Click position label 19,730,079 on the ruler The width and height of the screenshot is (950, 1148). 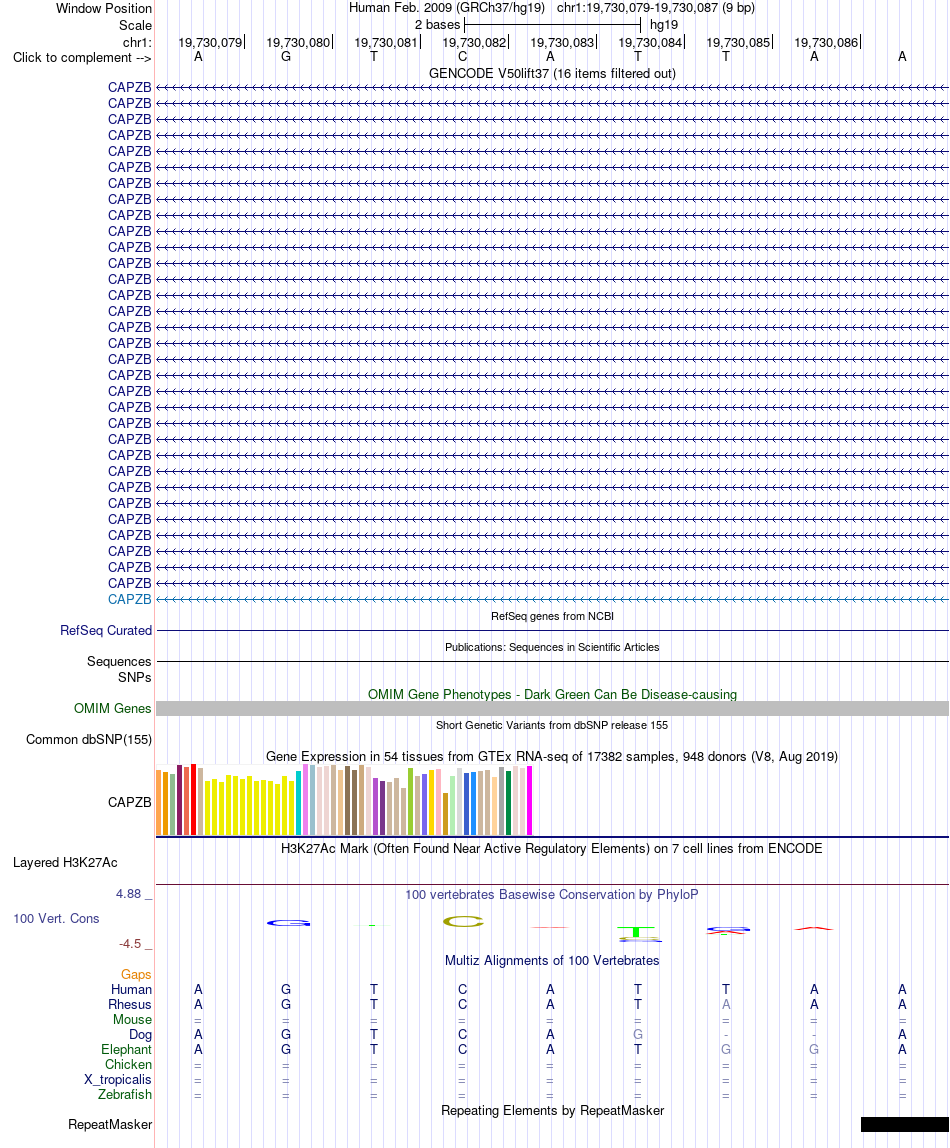(x=210, y=42)
